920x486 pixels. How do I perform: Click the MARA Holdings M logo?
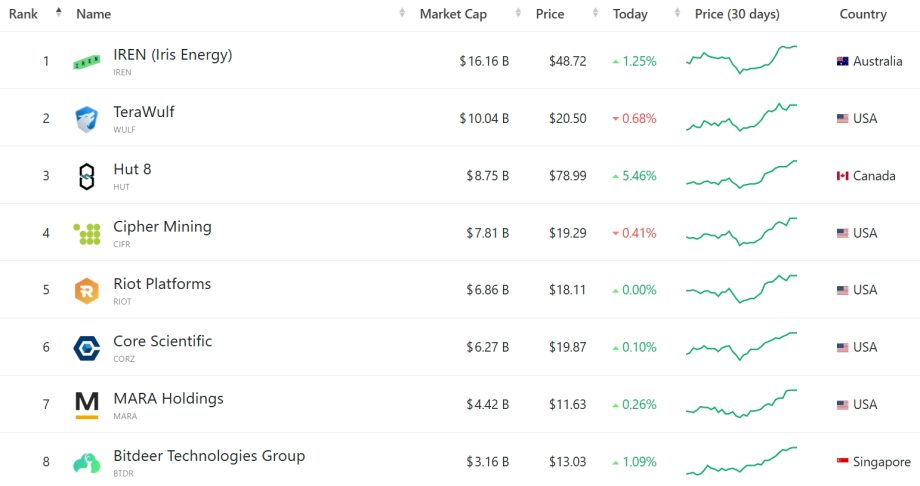pos(87,405)
